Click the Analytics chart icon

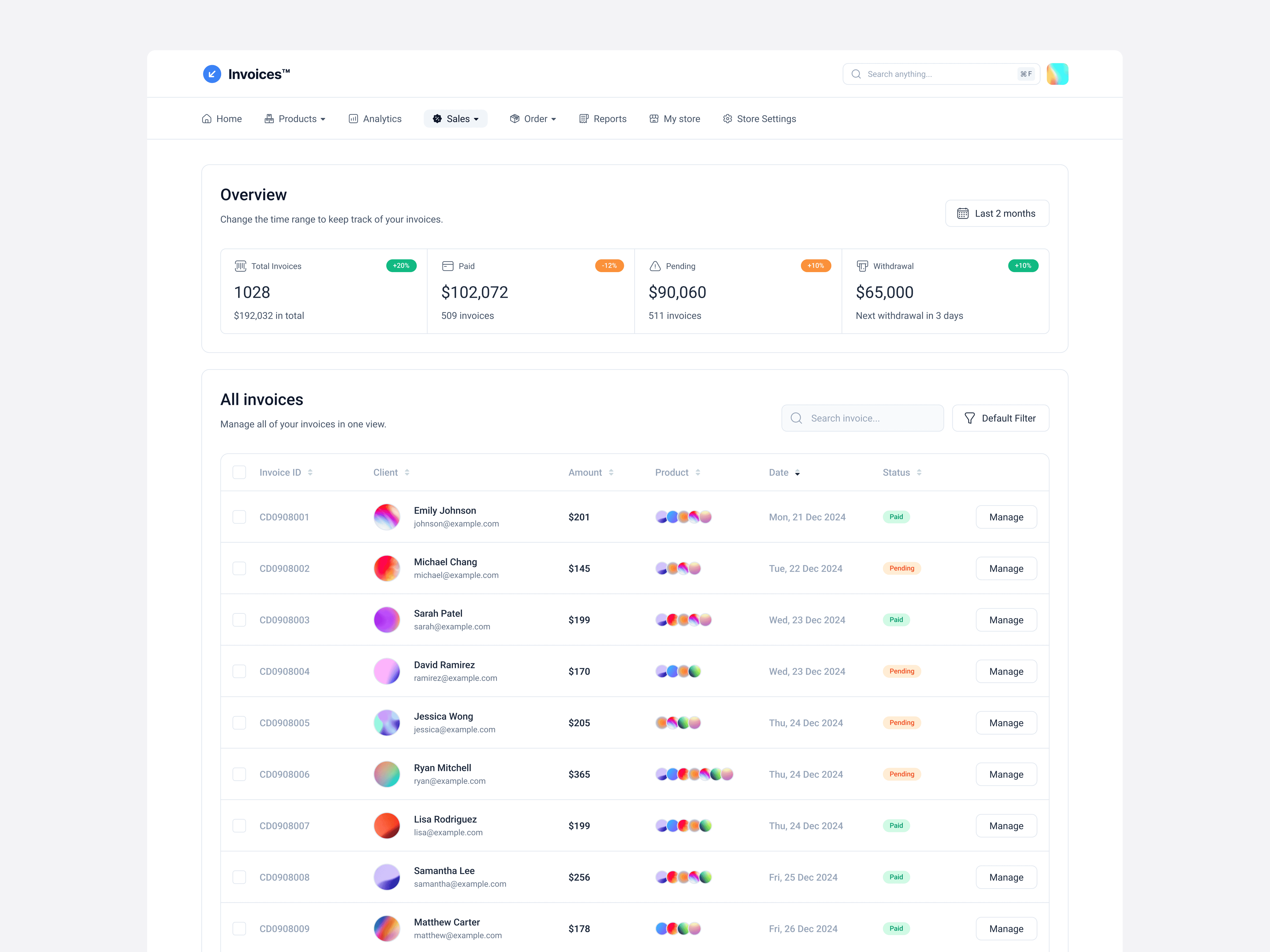[353, 119]
